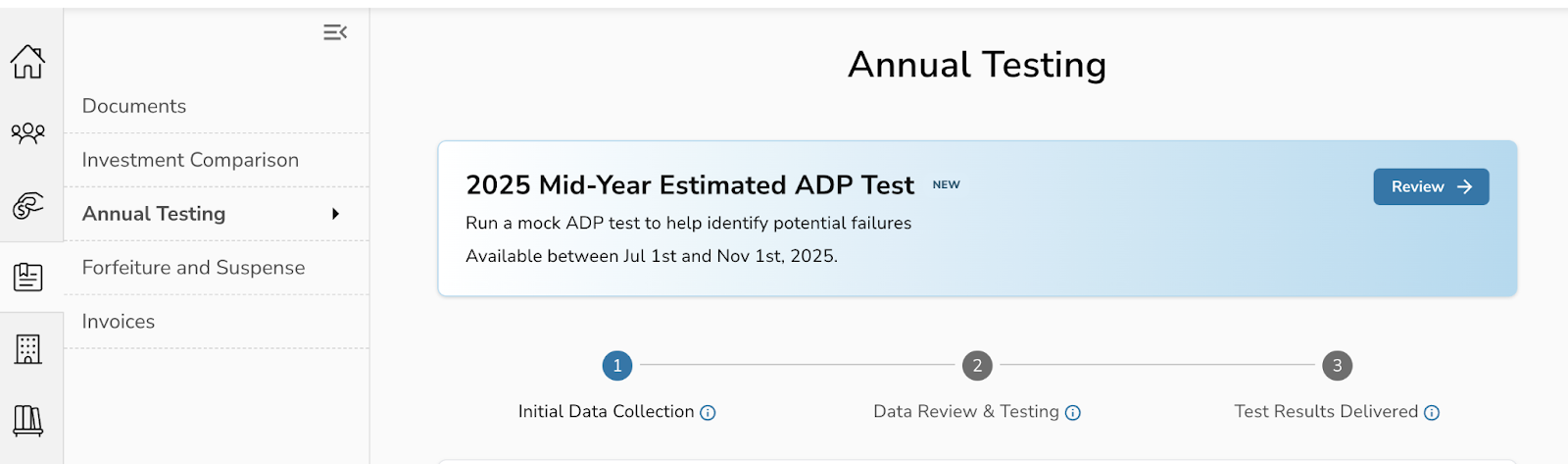
Task: Show info for Initial Data Collection
Action: (x=708, y=413)
